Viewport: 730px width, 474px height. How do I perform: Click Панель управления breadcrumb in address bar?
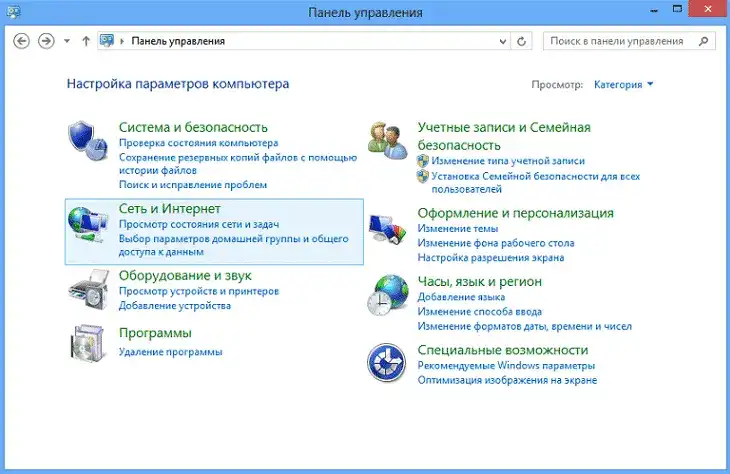[x=178, y=41]
